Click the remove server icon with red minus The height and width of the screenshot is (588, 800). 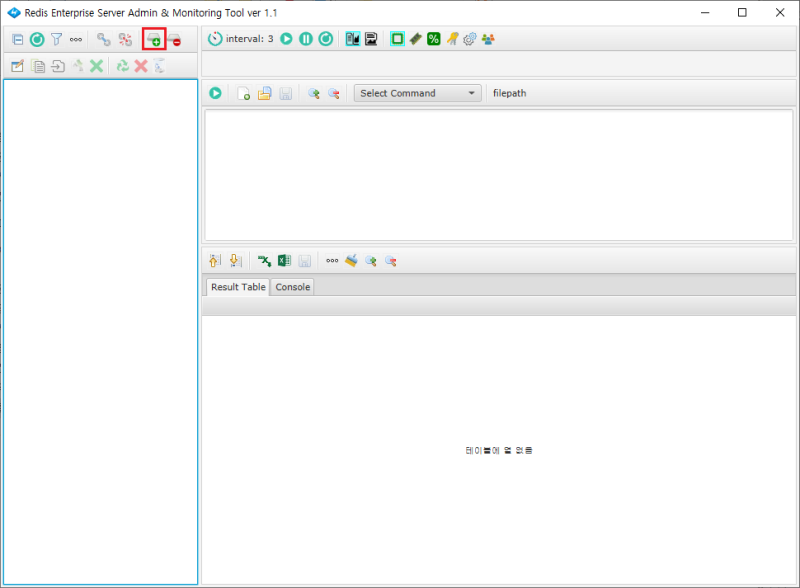click(x=175, y=39)
